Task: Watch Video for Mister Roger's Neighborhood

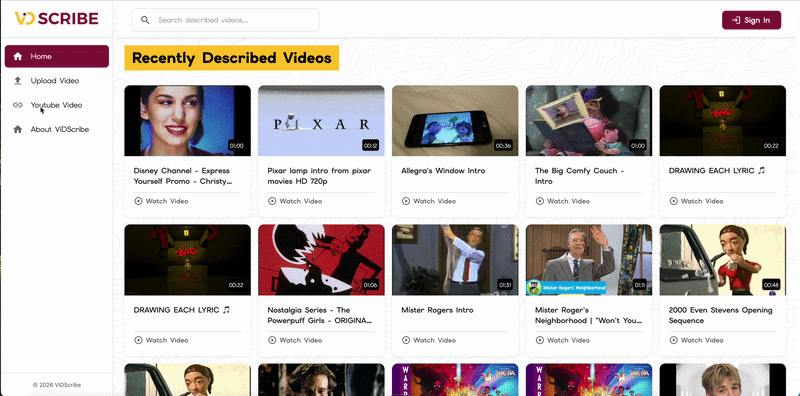Action: [x=562, y=340]
